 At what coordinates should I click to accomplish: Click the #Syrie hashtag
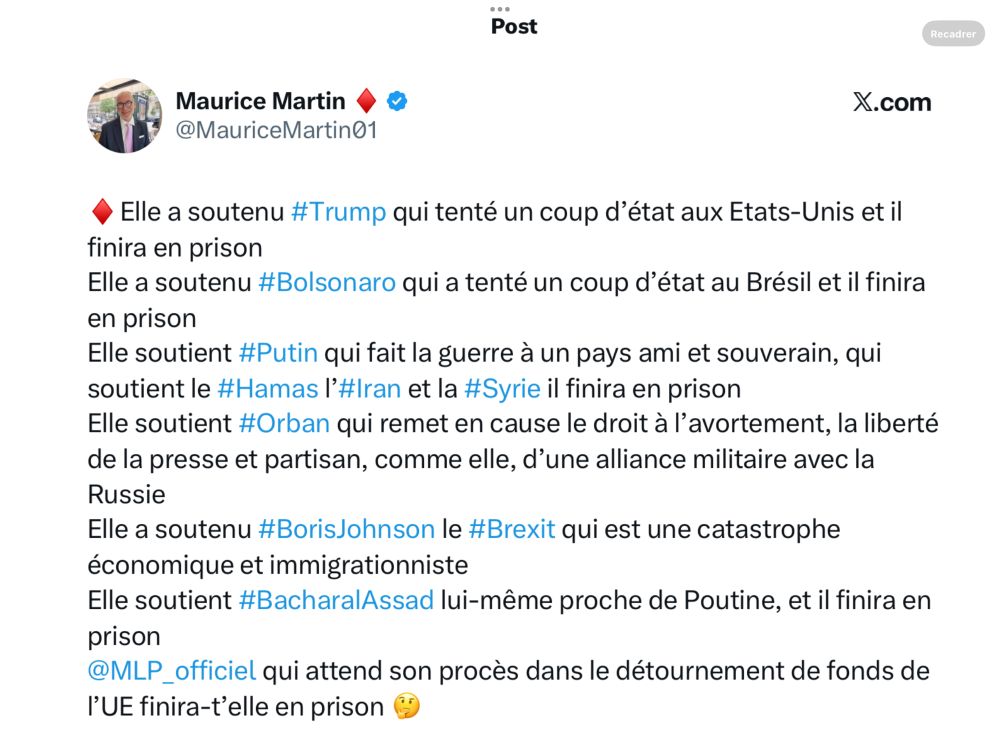coord(503,388)
